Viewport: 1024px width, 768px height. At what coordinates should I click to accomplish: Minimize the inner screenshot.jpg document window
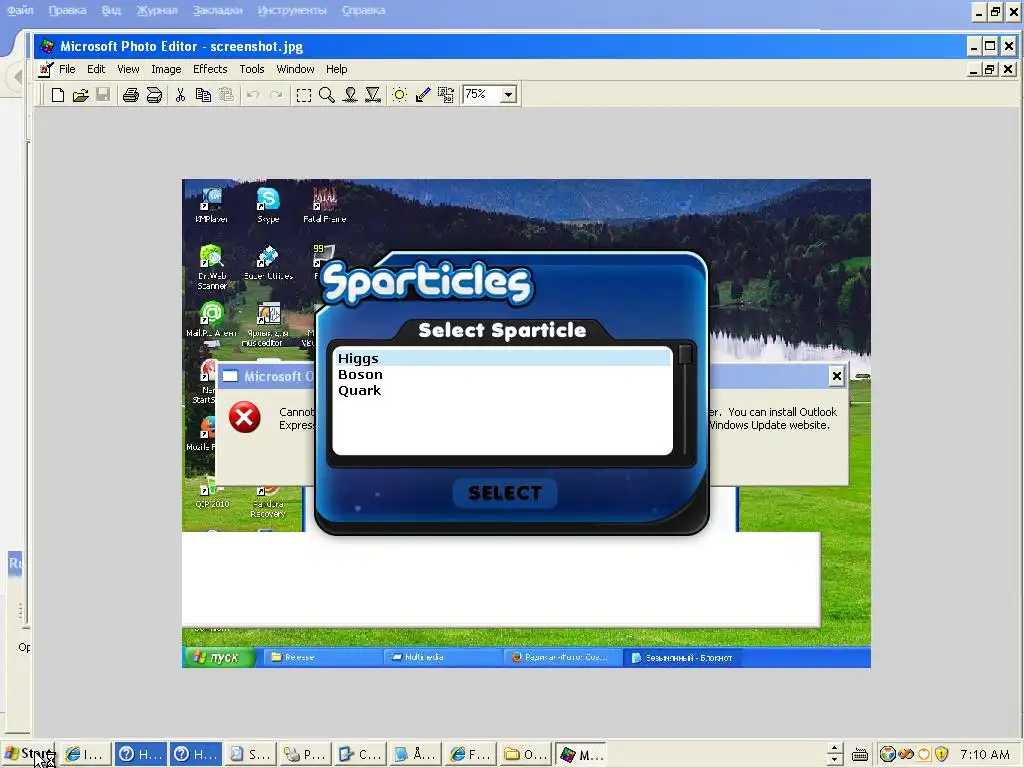pyautogui.click(x=974, y=69)
